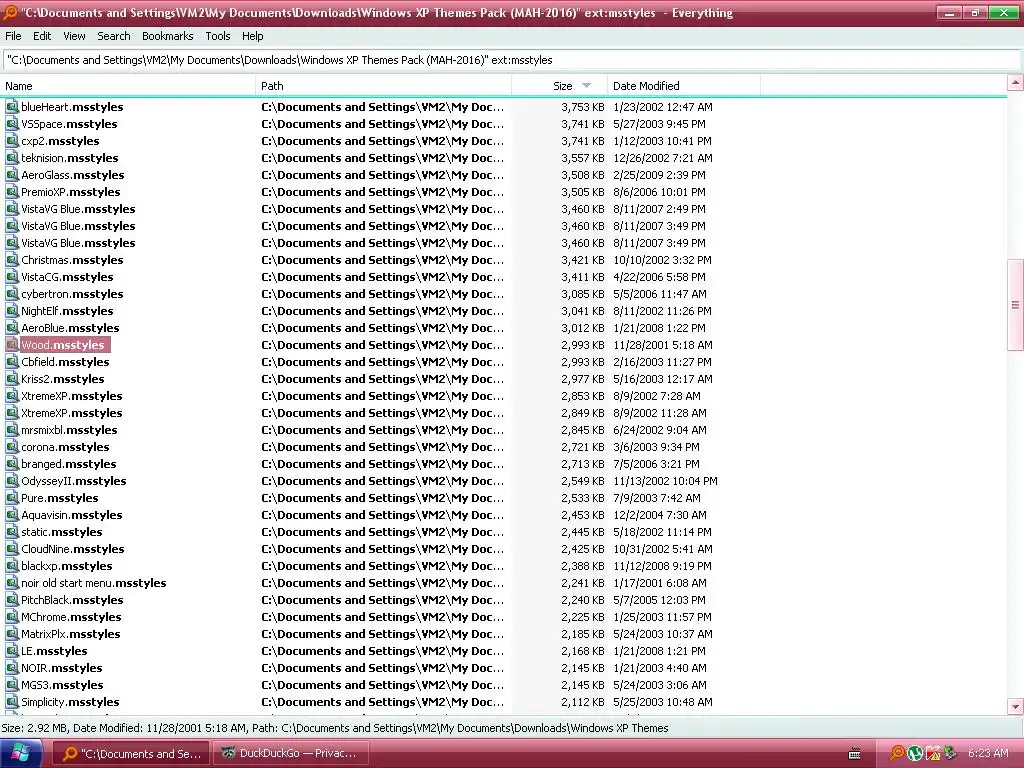Image resolution: width=1024 pixels, height=768 pixels.
Task: Click the AeroGlass.msstyles file icon
Action: [12, 174]
